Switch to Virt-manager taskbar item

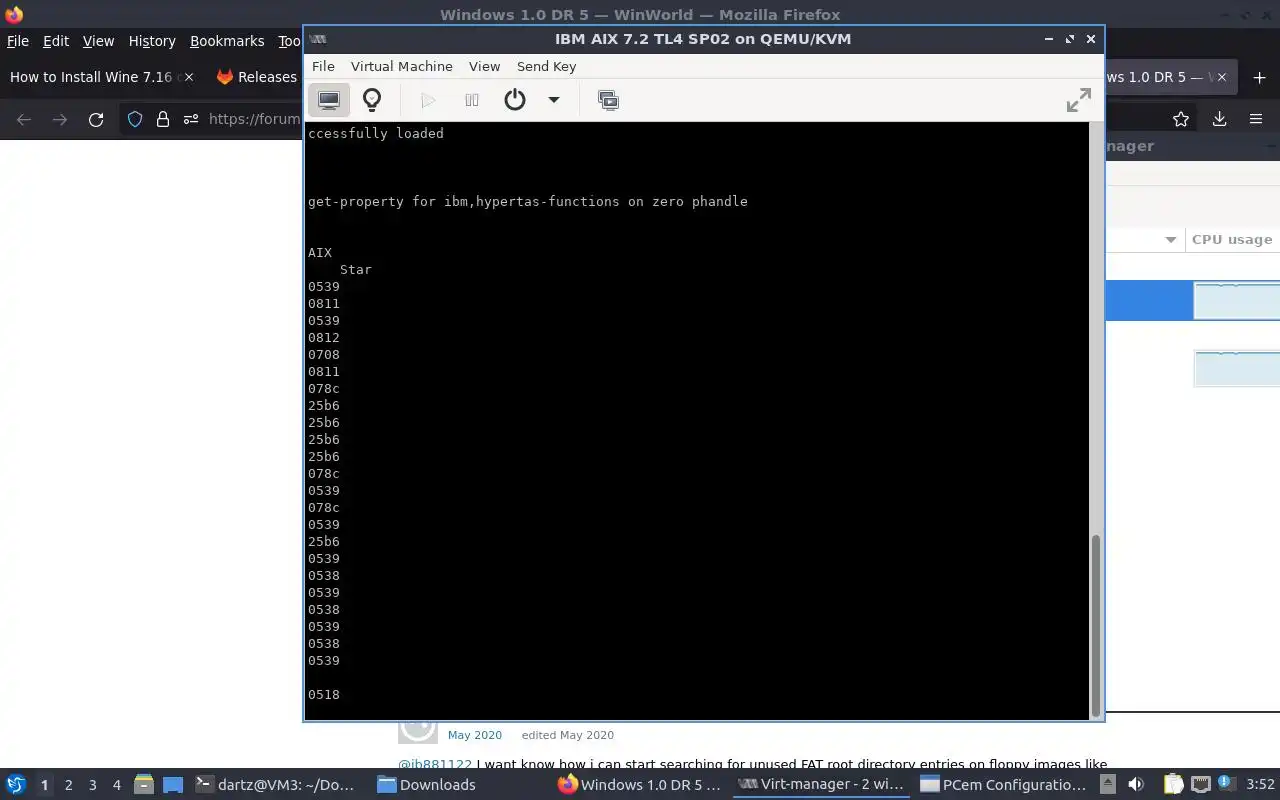(x=821, y=785)
